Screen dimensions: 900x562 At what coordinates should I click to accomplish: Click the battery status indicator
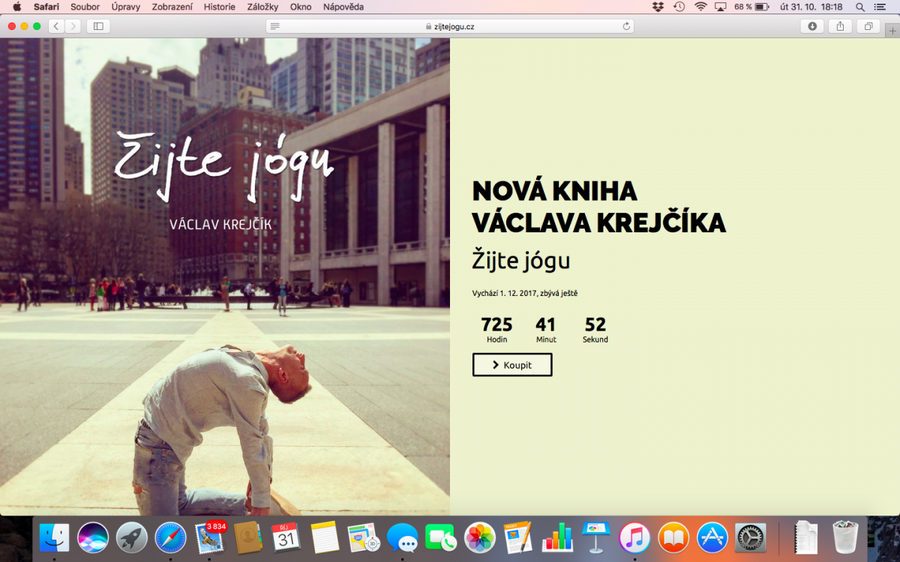[751, 7]
